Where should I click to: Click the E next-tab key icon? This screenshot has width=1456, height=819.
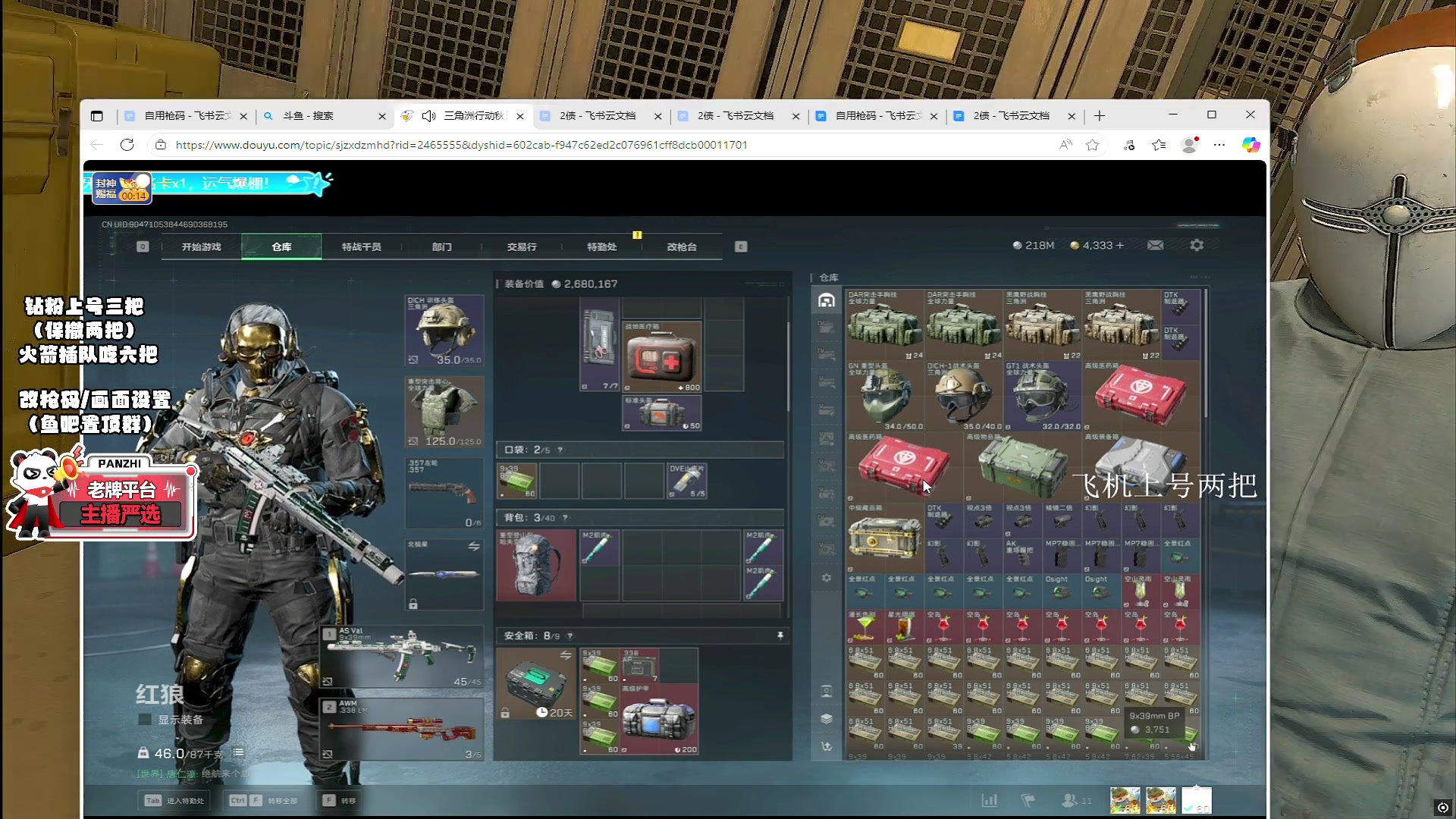coord(741,247)
